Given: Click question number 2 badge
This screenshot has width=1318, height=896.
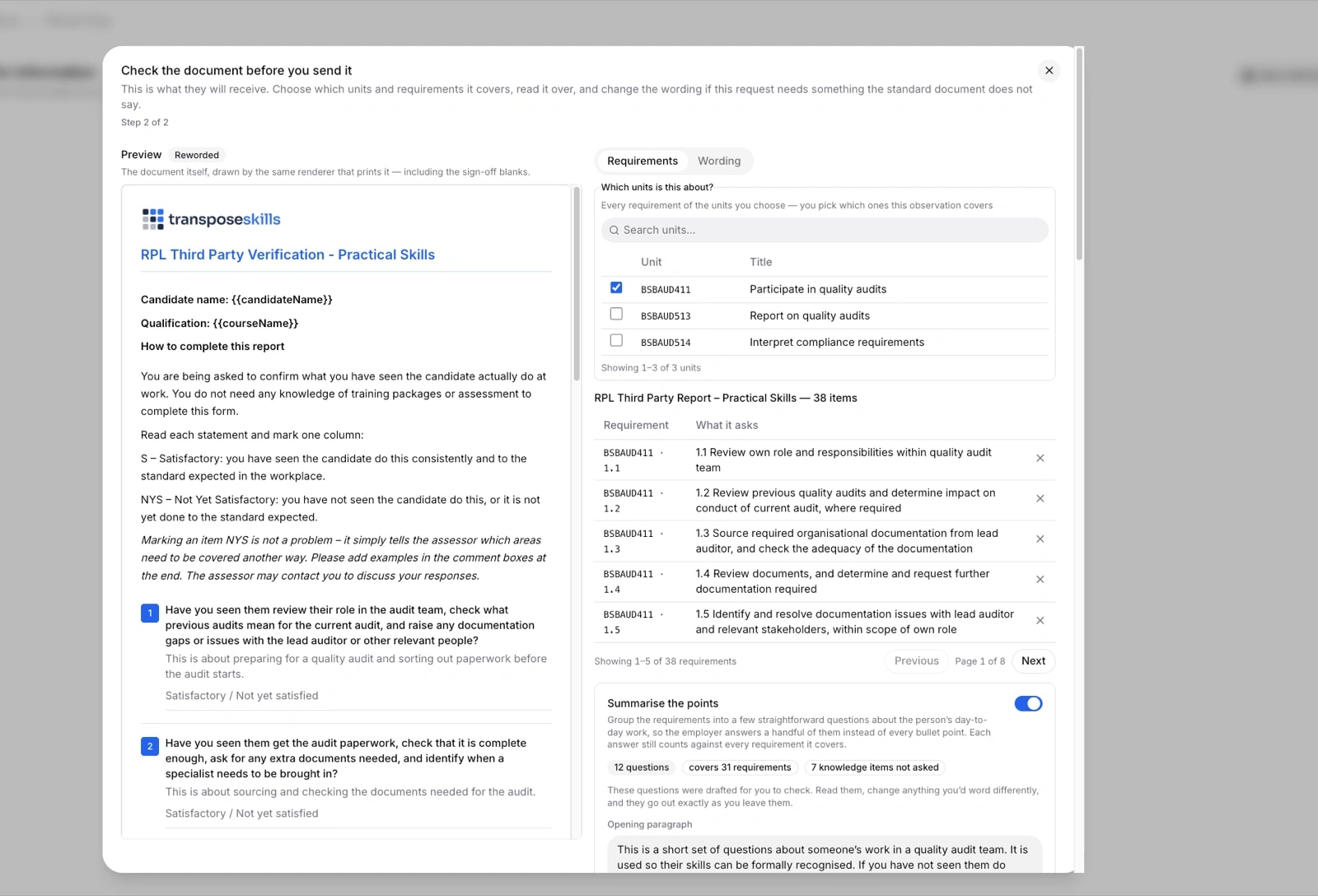Looking at the screenshot, I should point(150,746).
